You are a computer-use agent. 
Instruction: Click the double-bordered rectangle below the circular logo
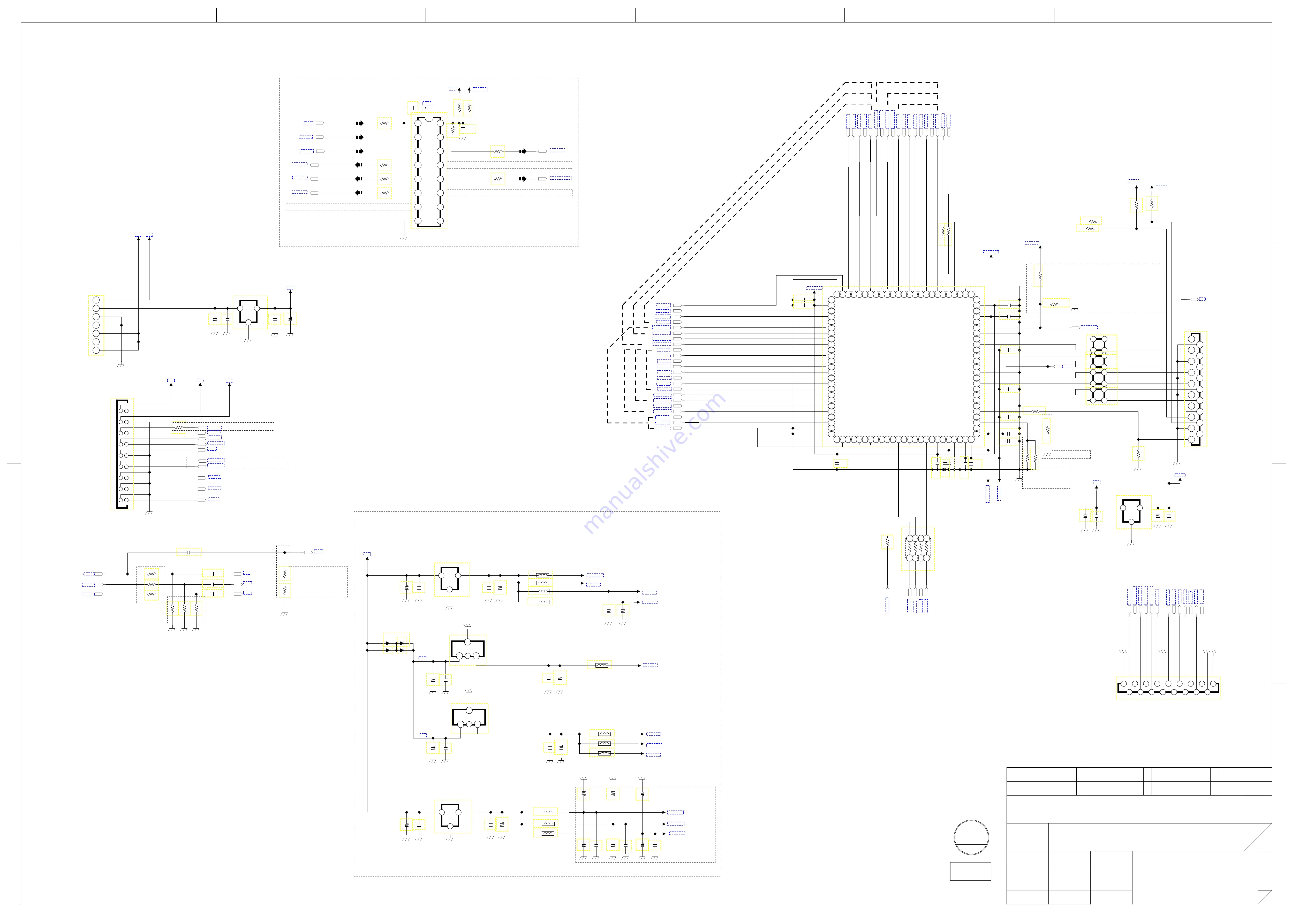pyautogui.click(x=971, y=871)
